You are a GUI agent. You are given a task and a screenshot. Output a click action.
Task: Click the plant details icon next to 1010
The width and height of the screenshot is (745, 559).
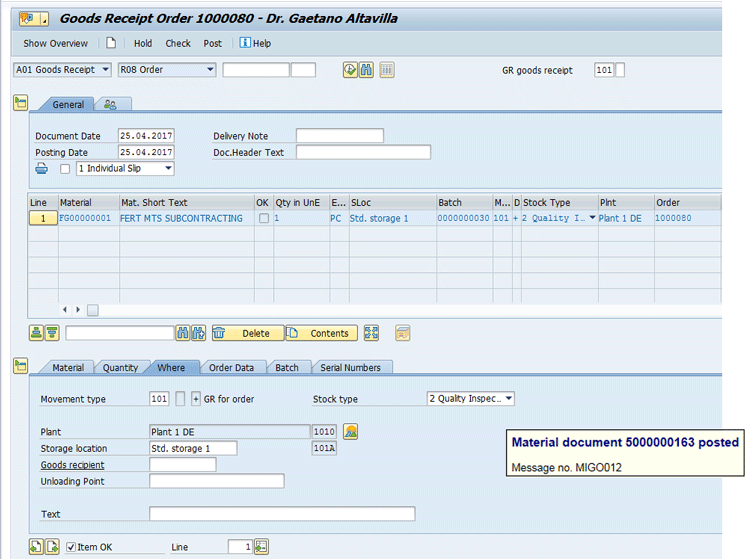click(x=350, y=431)
